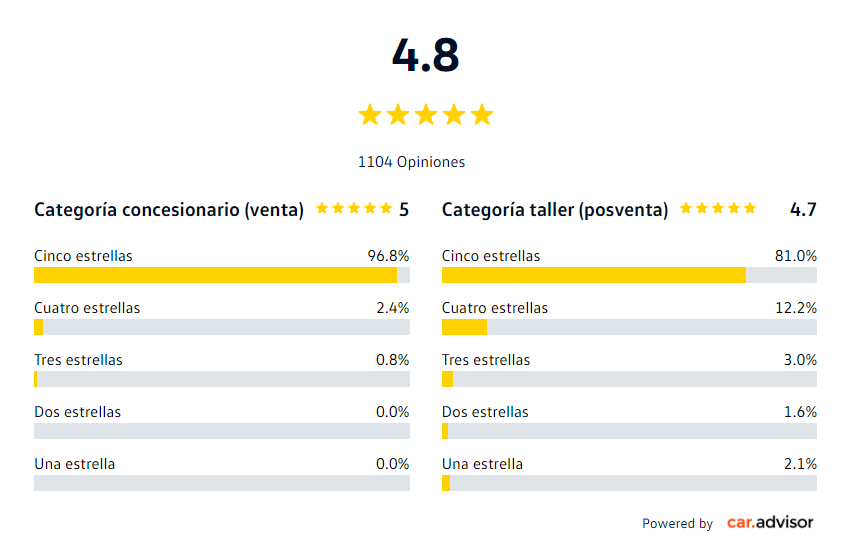Click the large overall five-star rating row
Screen dimensions: 862x551
coord(426,115)
